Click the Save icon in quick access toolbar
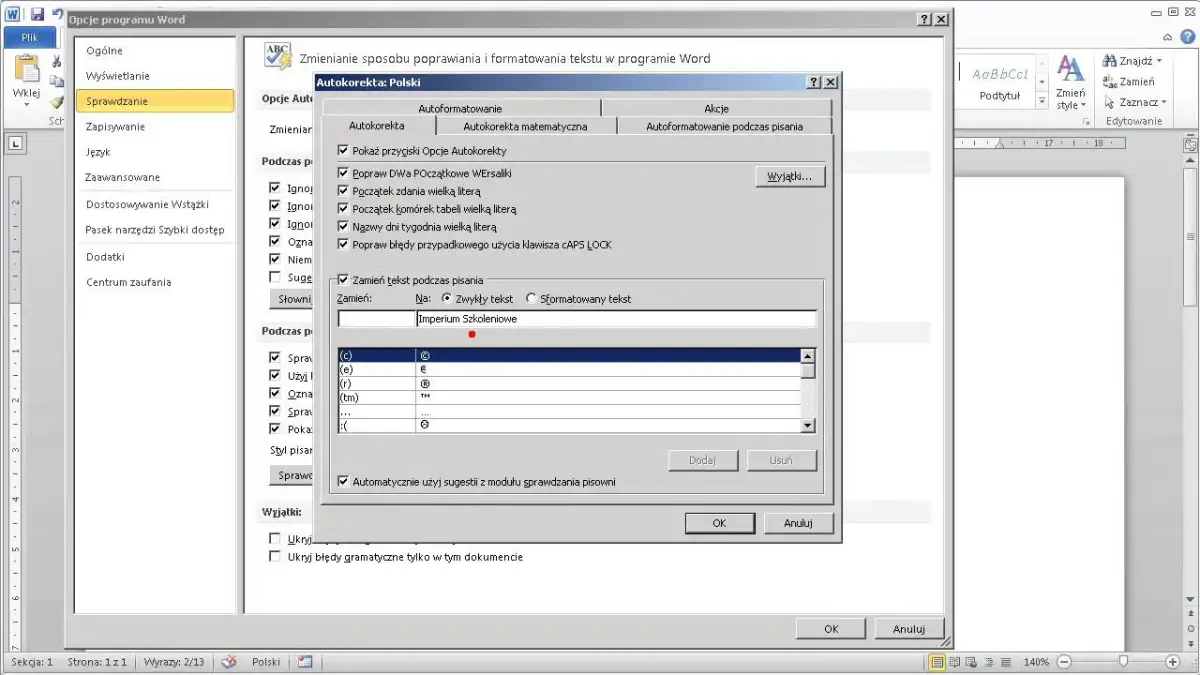The height and width of the screenshot is (675, 1200). 37,15
